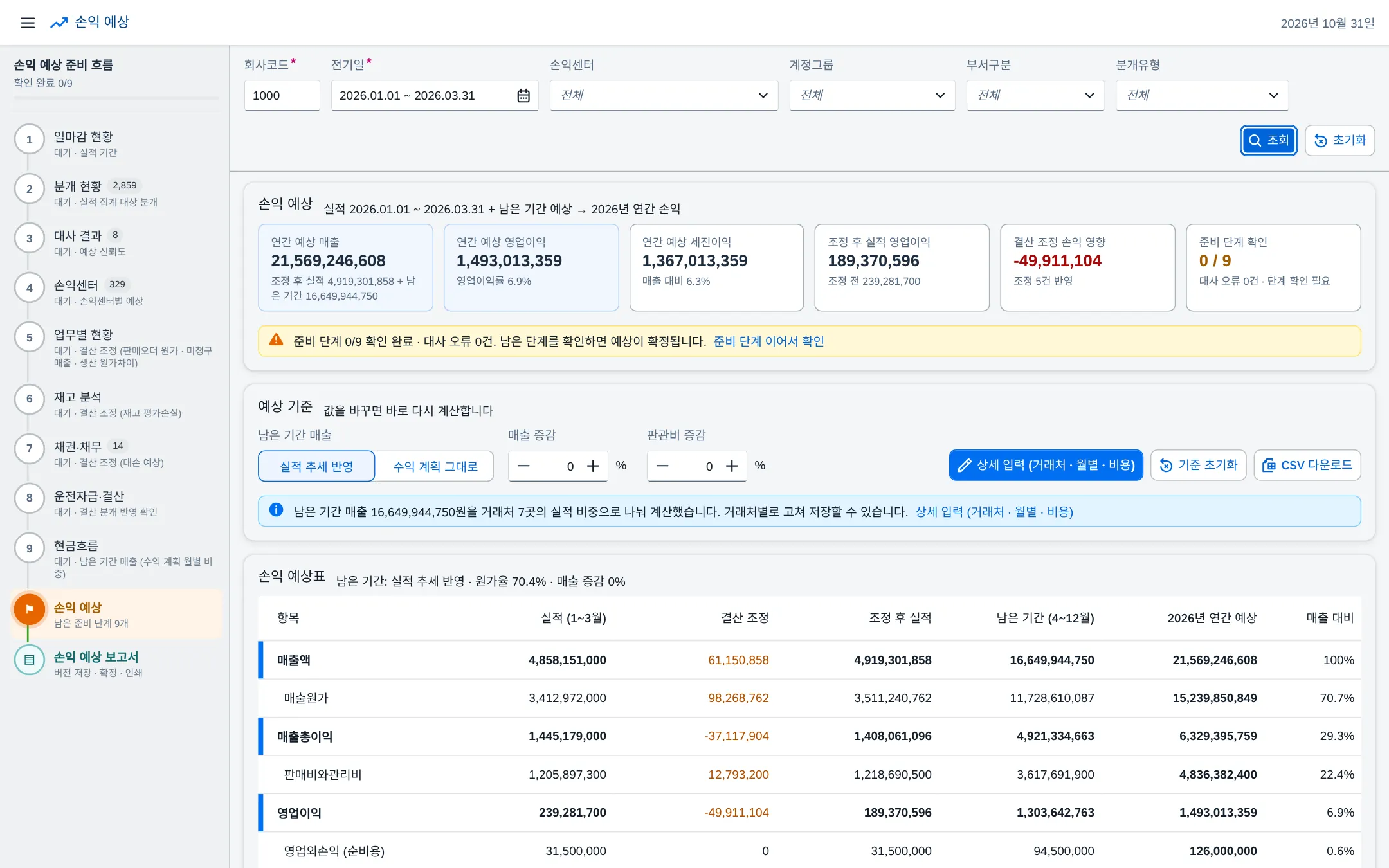Open the hamburger navigation menu
The height and width of the screenshot is (868, 1389).
coord(28,23)
